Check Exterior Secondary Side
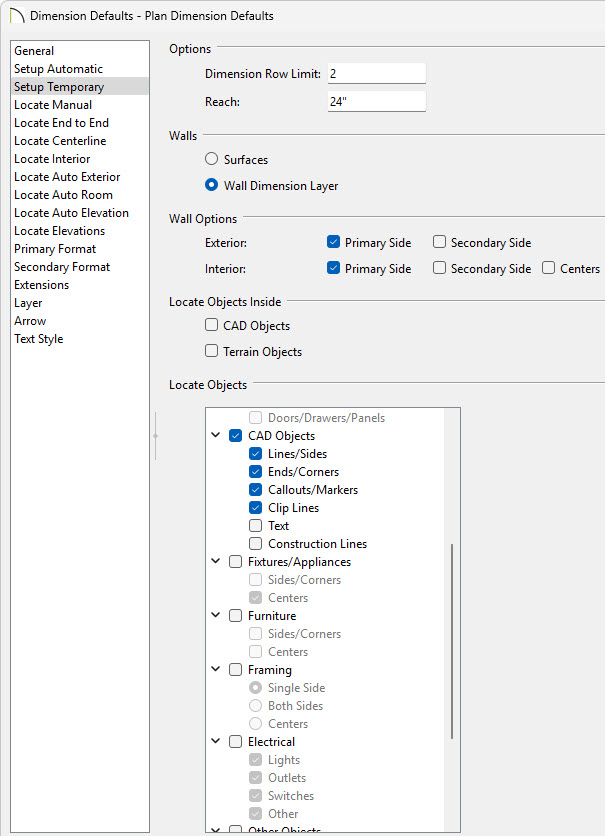Screen dimensions: 605x836 click(x=439, y=242)
